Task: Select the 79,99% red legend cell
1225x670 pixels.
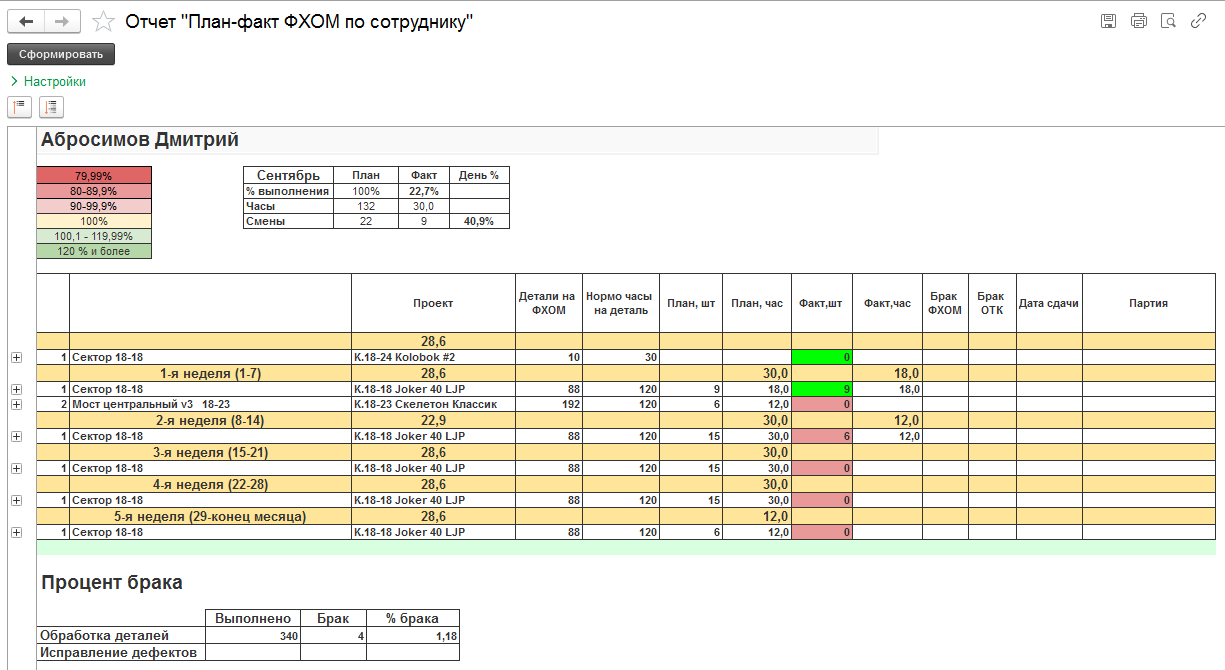Action: (x=94, y=176)
